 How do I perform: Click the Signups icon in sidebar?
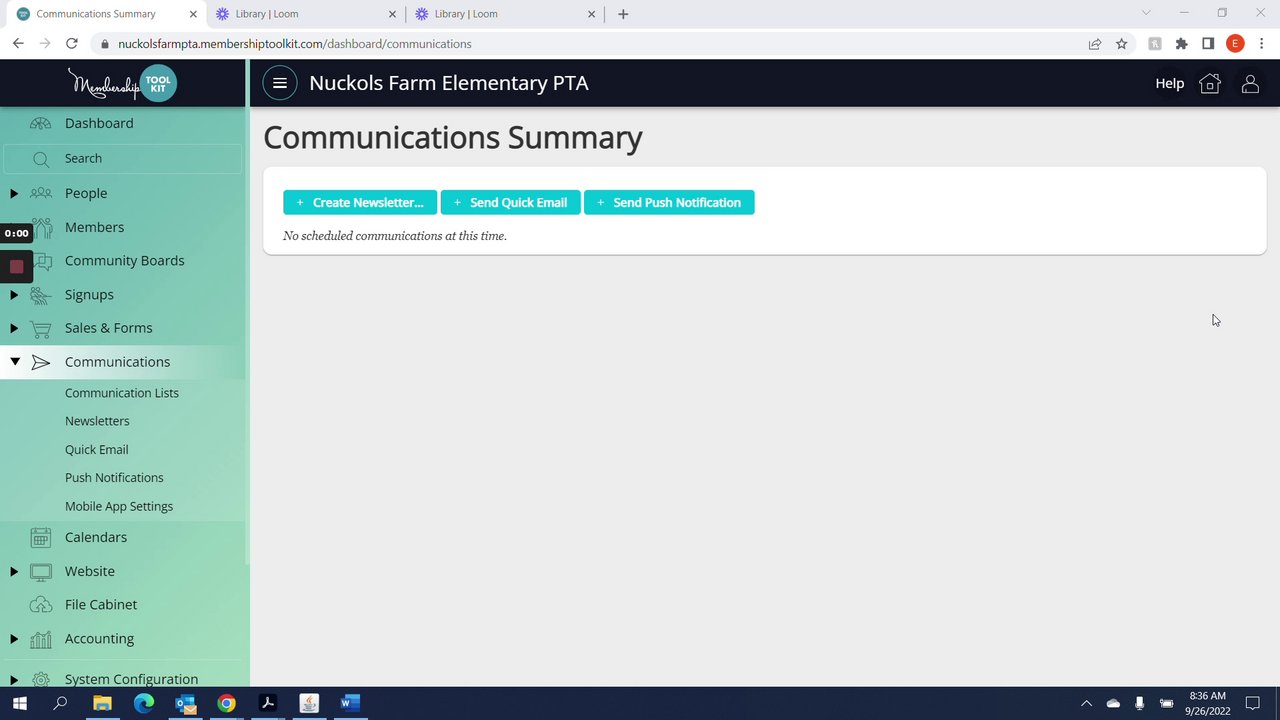coord(40,295)
